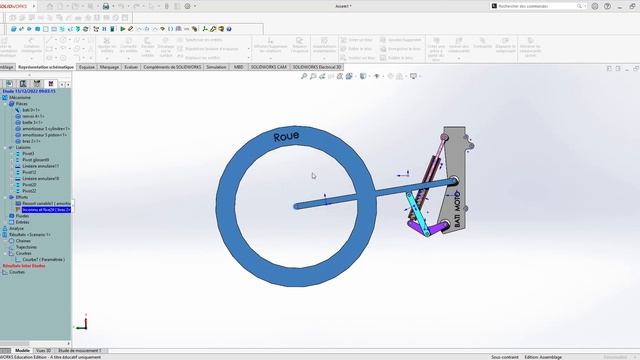The width and height of the screenshot is (640, 360).
Task: Click the View Settings monitor icon
Action: [413, 76]
